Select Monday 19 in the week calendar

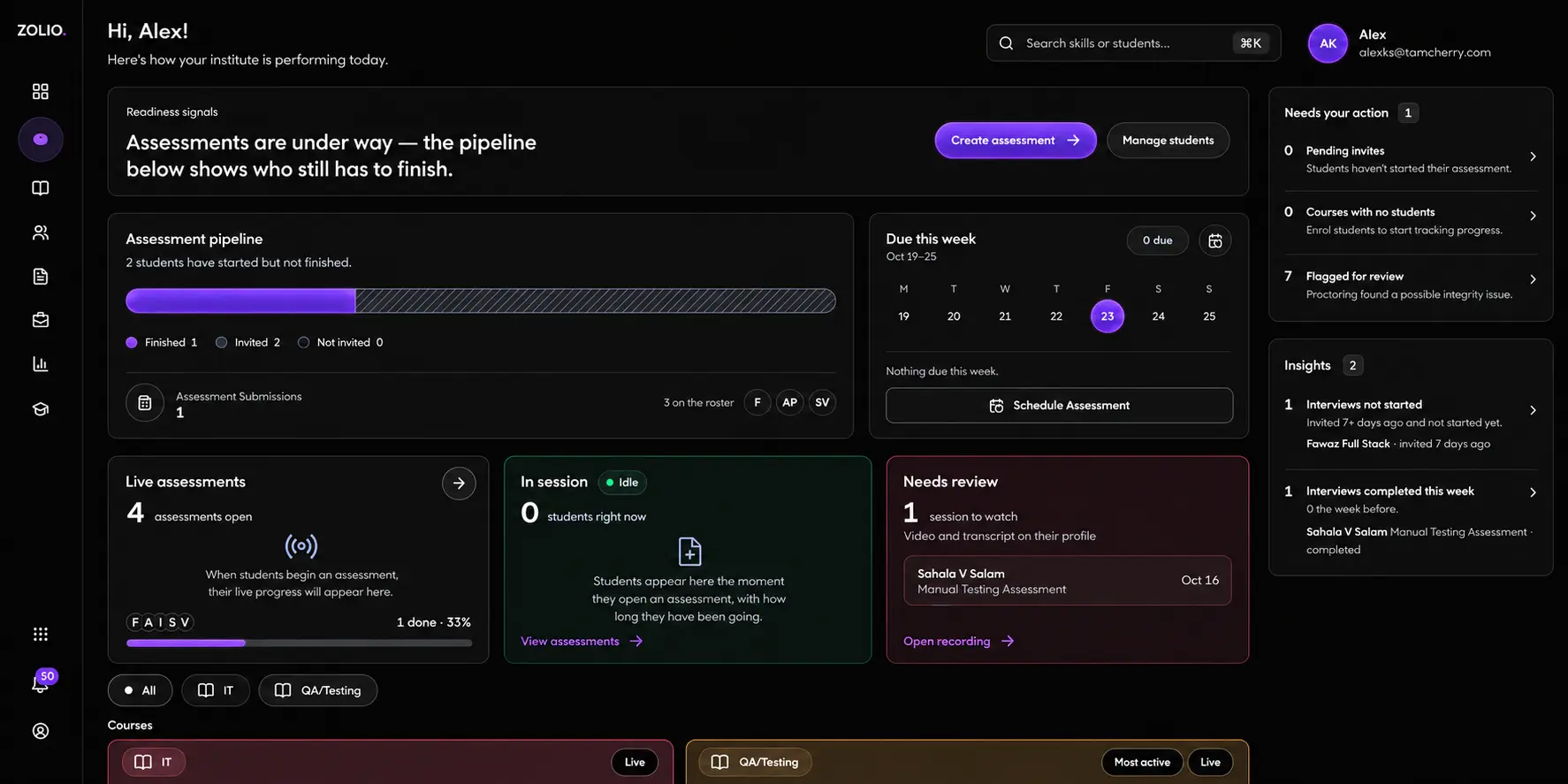[x=903, y=316]
